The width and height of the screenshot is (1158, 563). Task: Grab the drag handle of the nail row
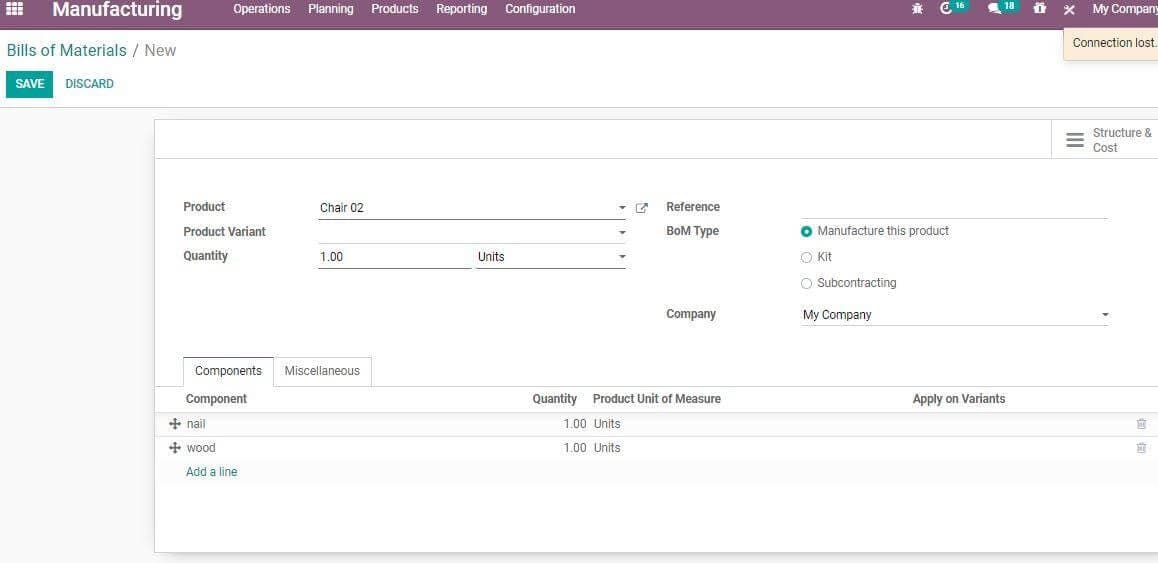[x=175, y=424]
